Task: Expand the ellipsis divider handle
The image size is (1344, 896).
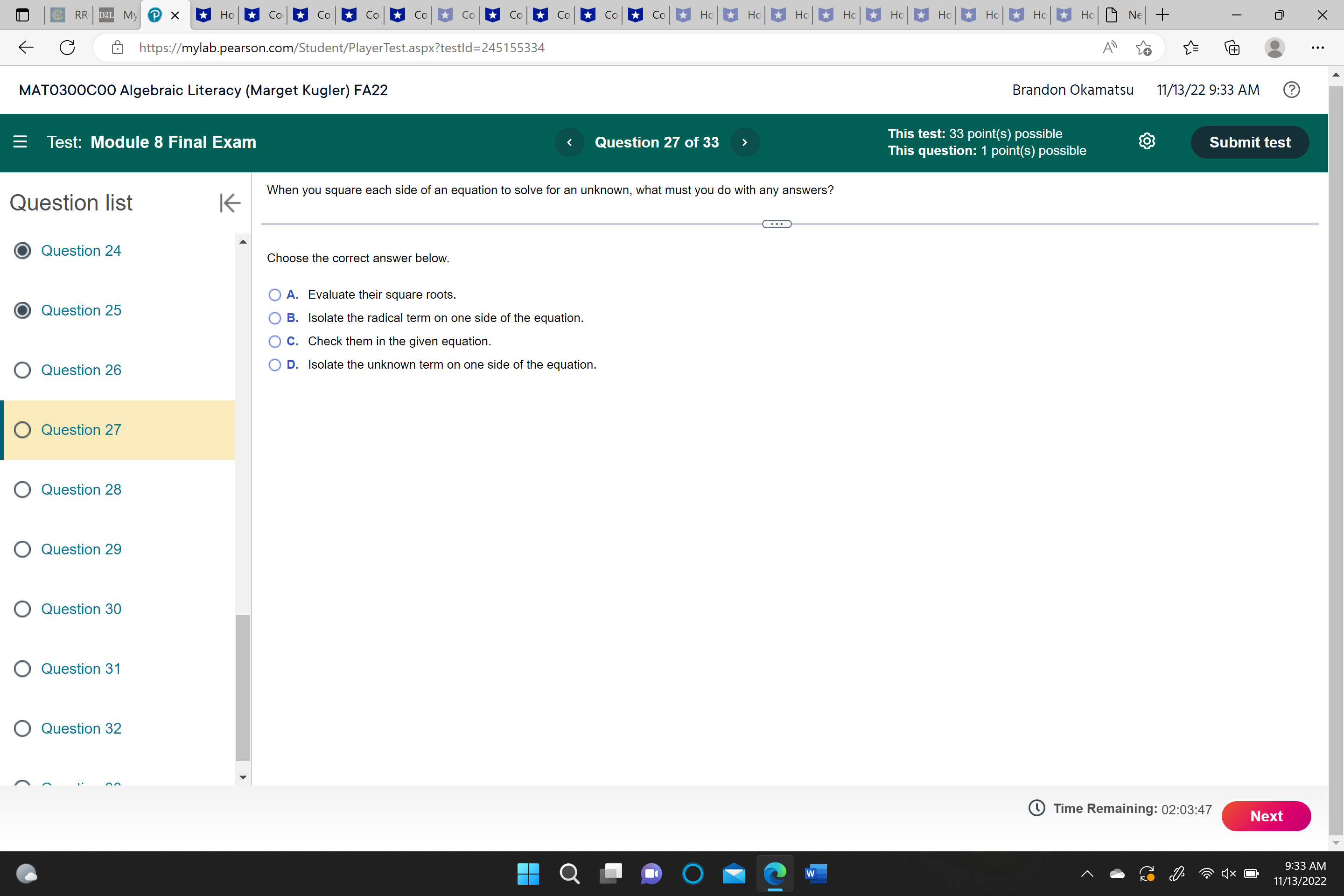Action: 776,224
